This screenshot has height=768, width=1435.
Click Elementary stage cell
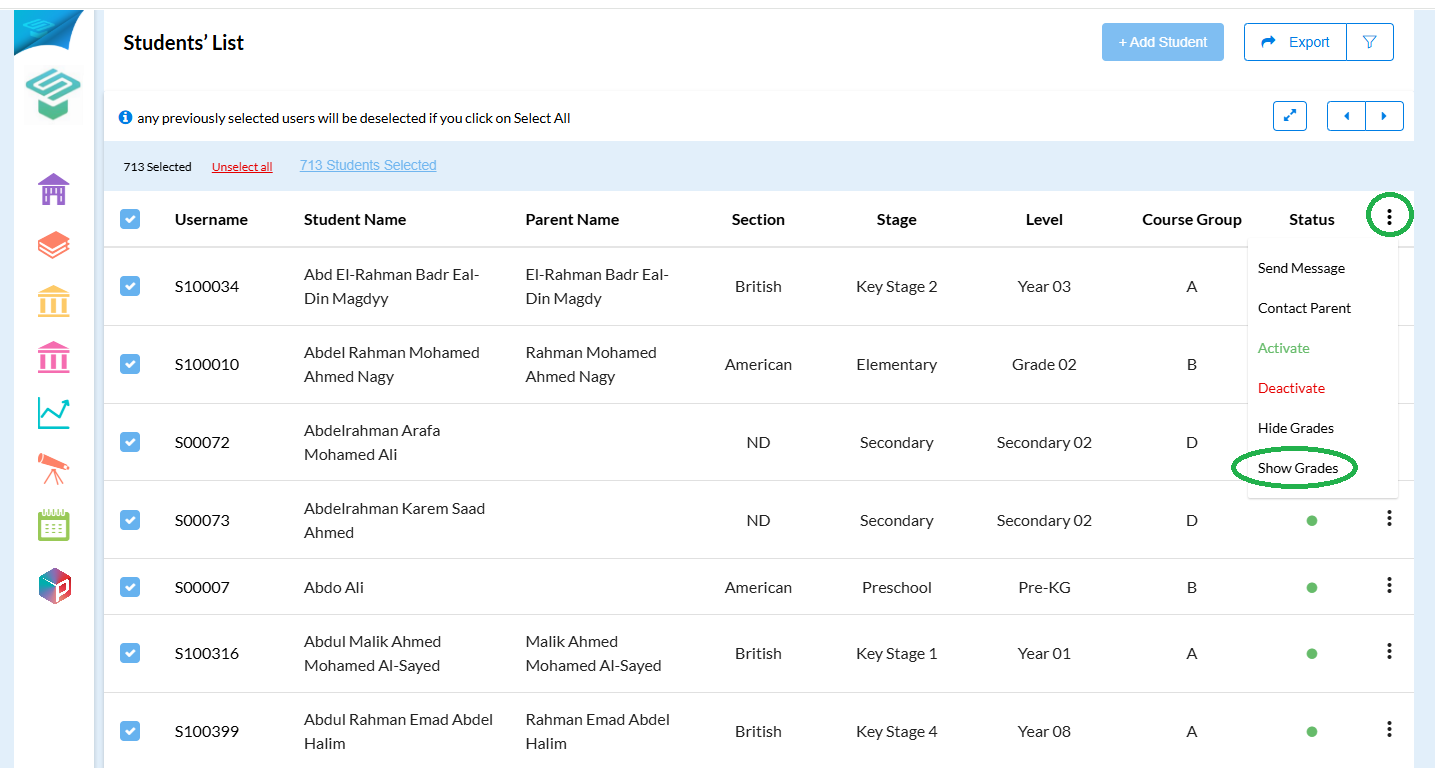(896, 364)
